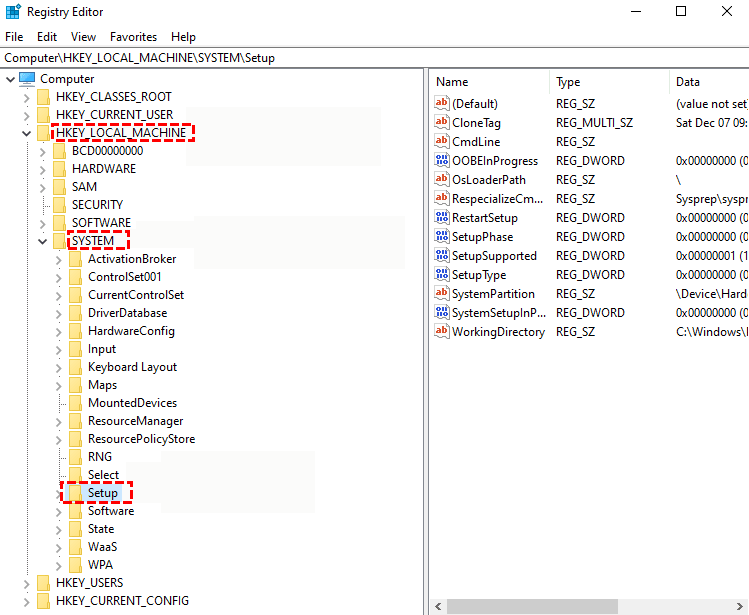The image size is (749, 615).
Task: Expand the CurrentControlSet key
Action: click(x=58, y=295)
